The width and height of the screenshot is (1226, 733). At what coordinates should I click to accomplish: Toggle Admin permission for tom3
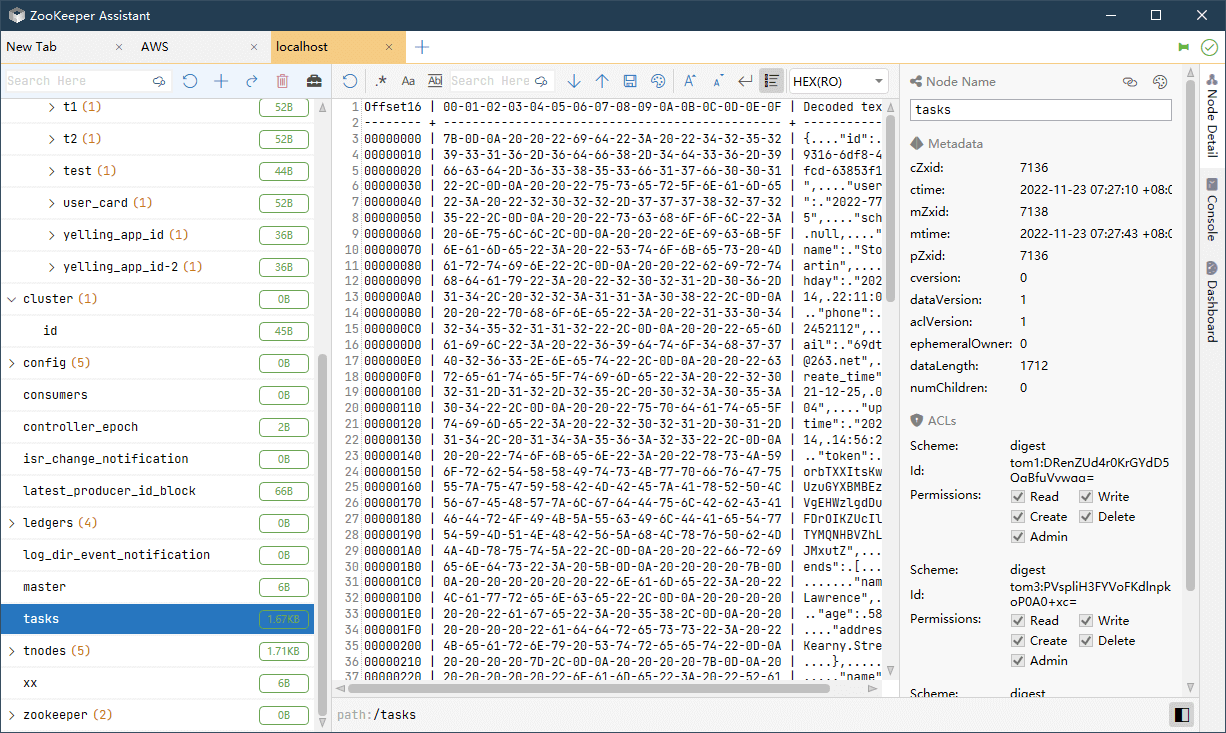[1018, 661]
